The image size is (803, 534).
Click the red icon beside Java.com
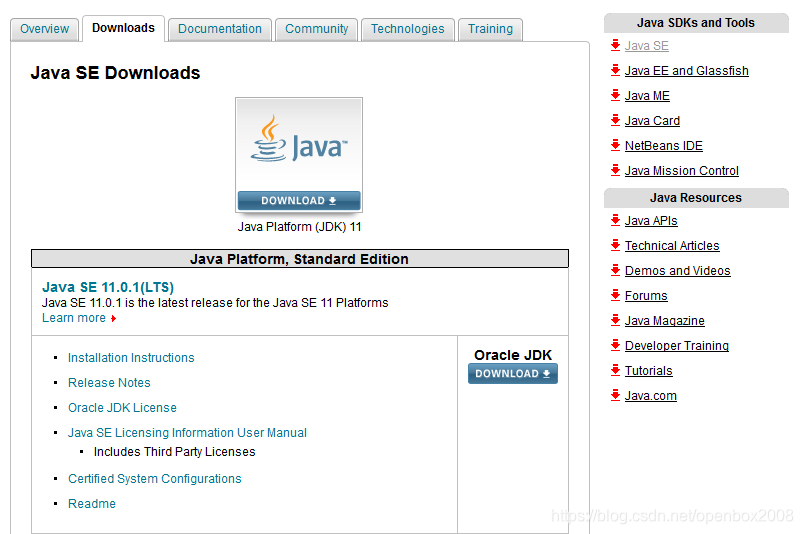coord(616,396)
